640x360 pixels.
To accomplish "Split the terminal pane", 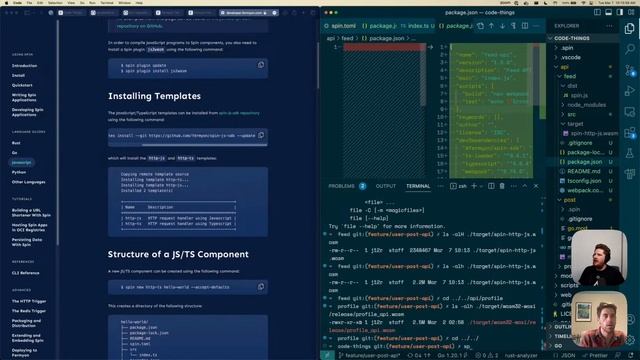I will [491, 186].
